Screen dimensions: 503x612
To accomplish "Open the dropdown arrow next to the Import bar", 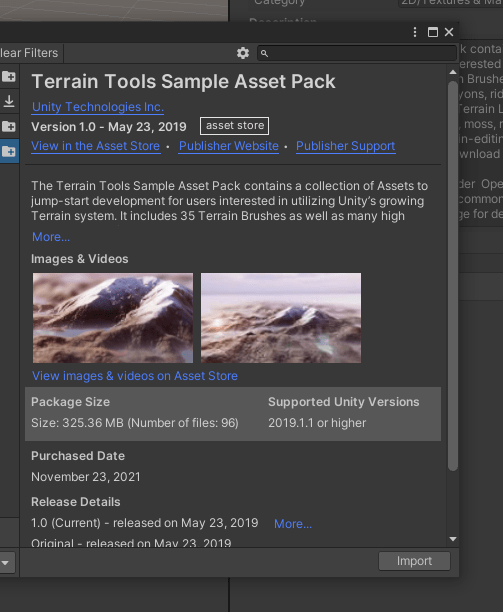I will pos(5,562).
